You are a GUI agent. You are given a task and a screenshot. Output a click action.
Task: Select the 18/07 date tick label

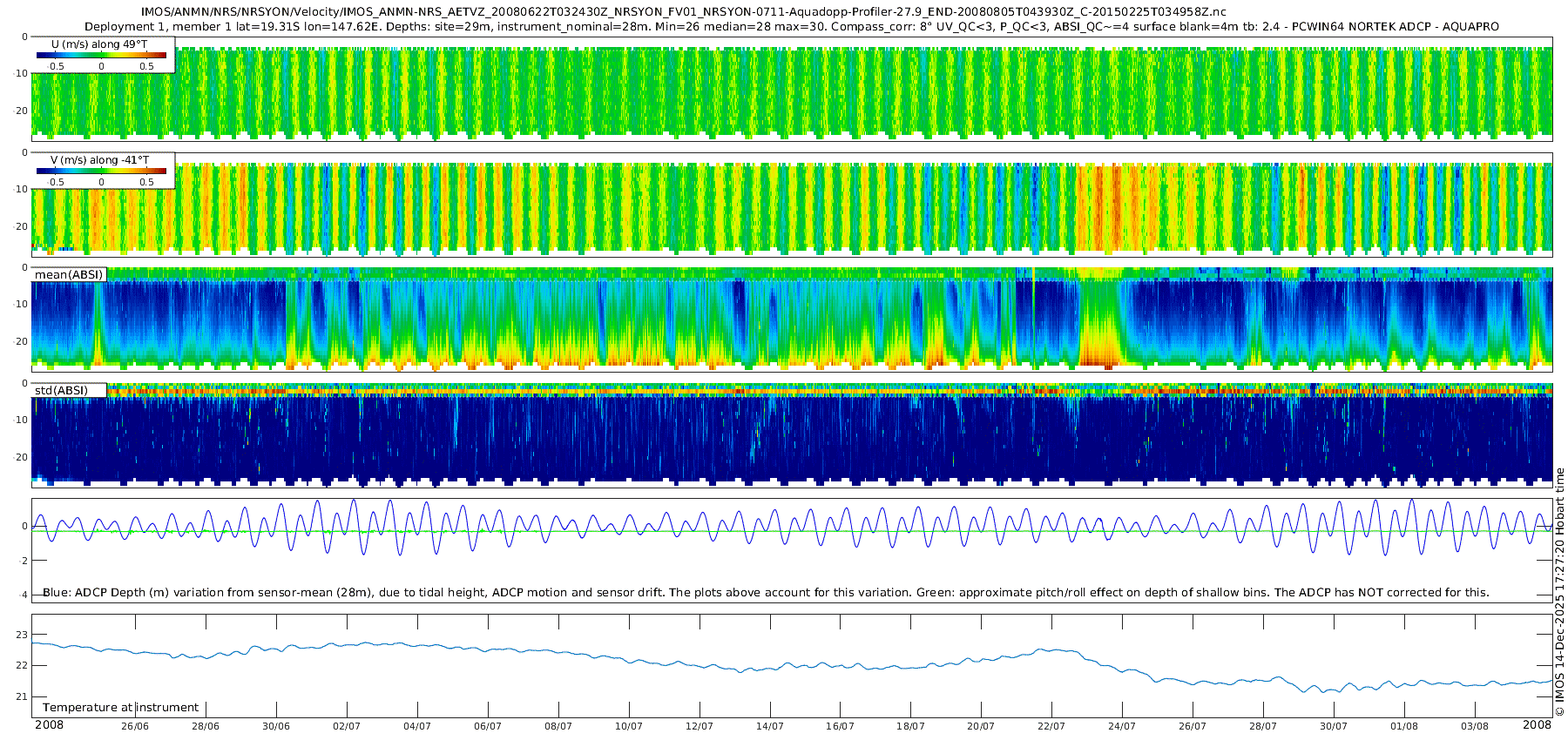(910, 726)
